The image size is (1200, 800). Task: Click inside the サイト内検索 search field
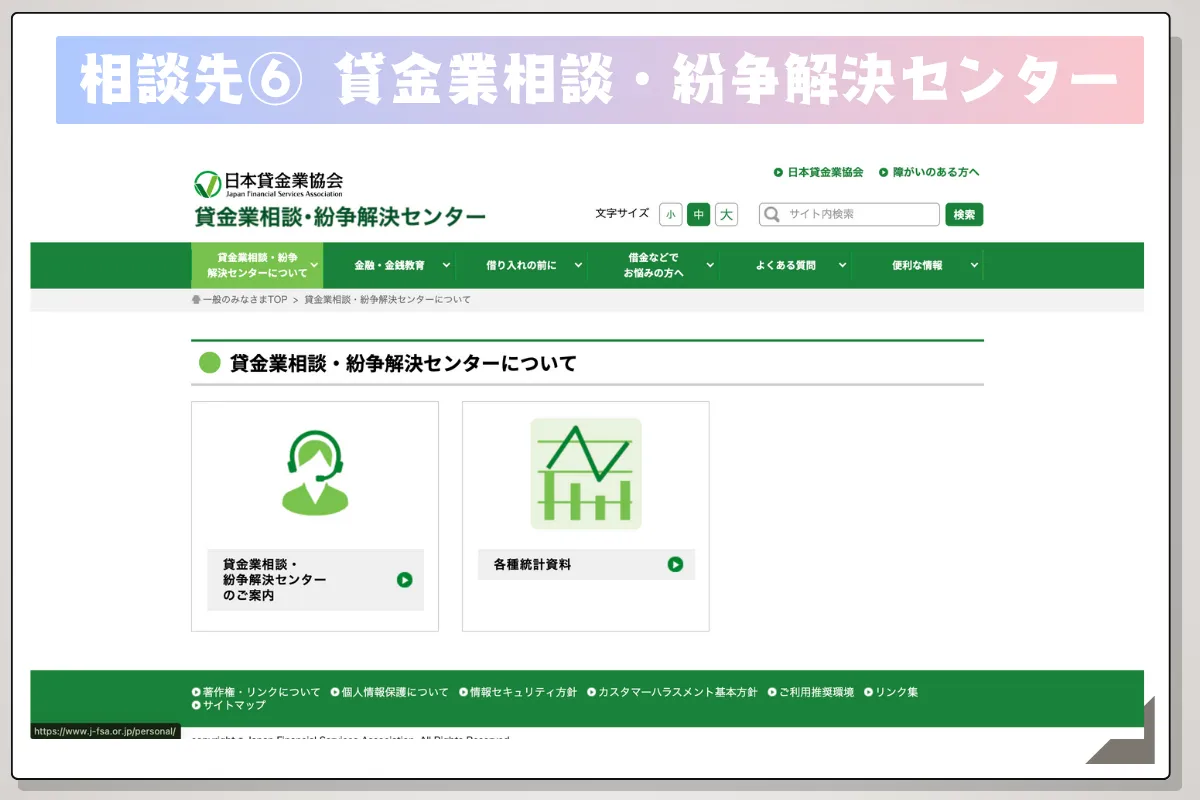pos(850,214)
